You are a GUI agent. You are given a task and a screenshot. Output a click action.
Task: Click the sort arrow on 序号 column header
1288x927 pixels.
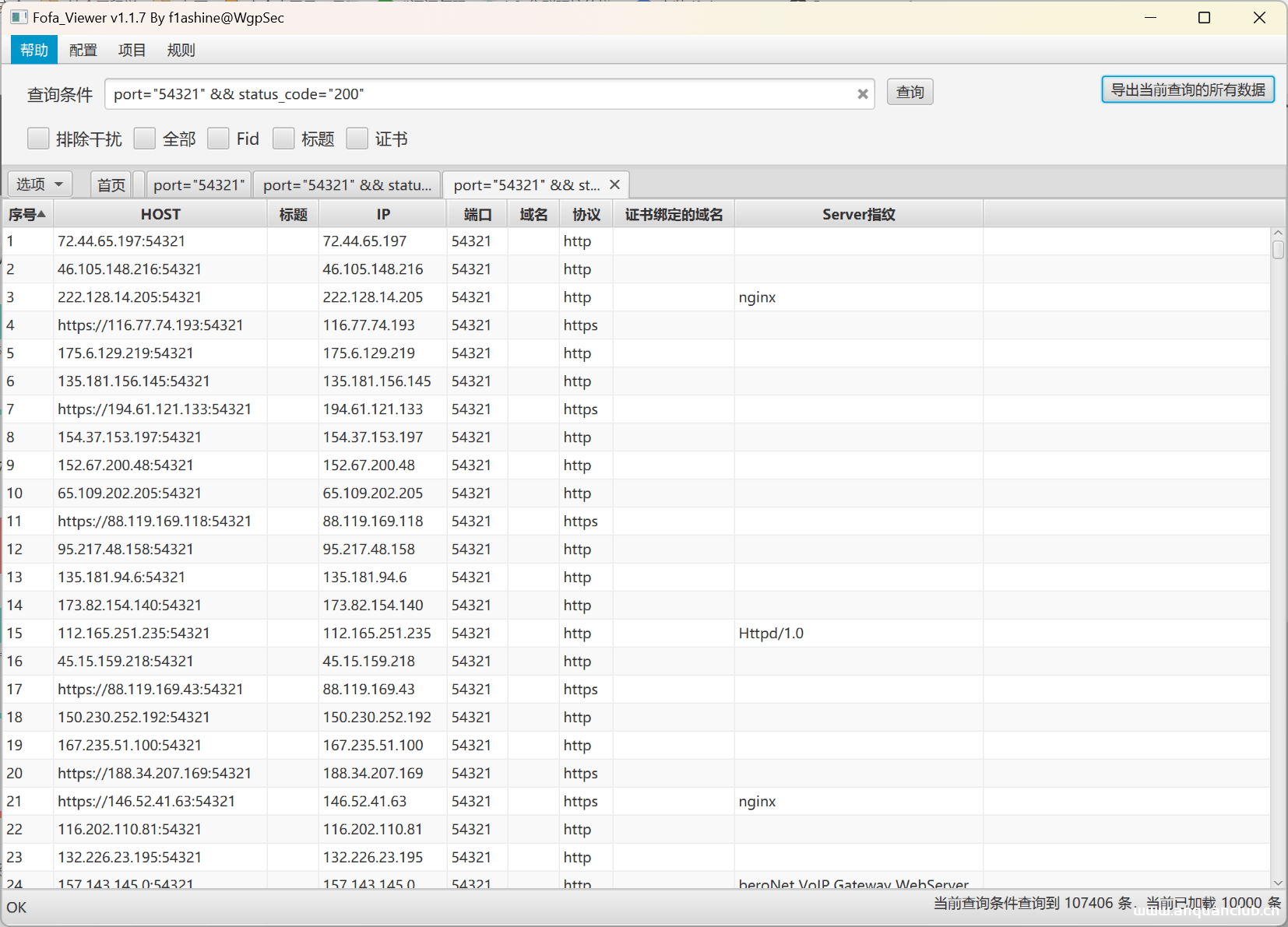click(41, 214)
